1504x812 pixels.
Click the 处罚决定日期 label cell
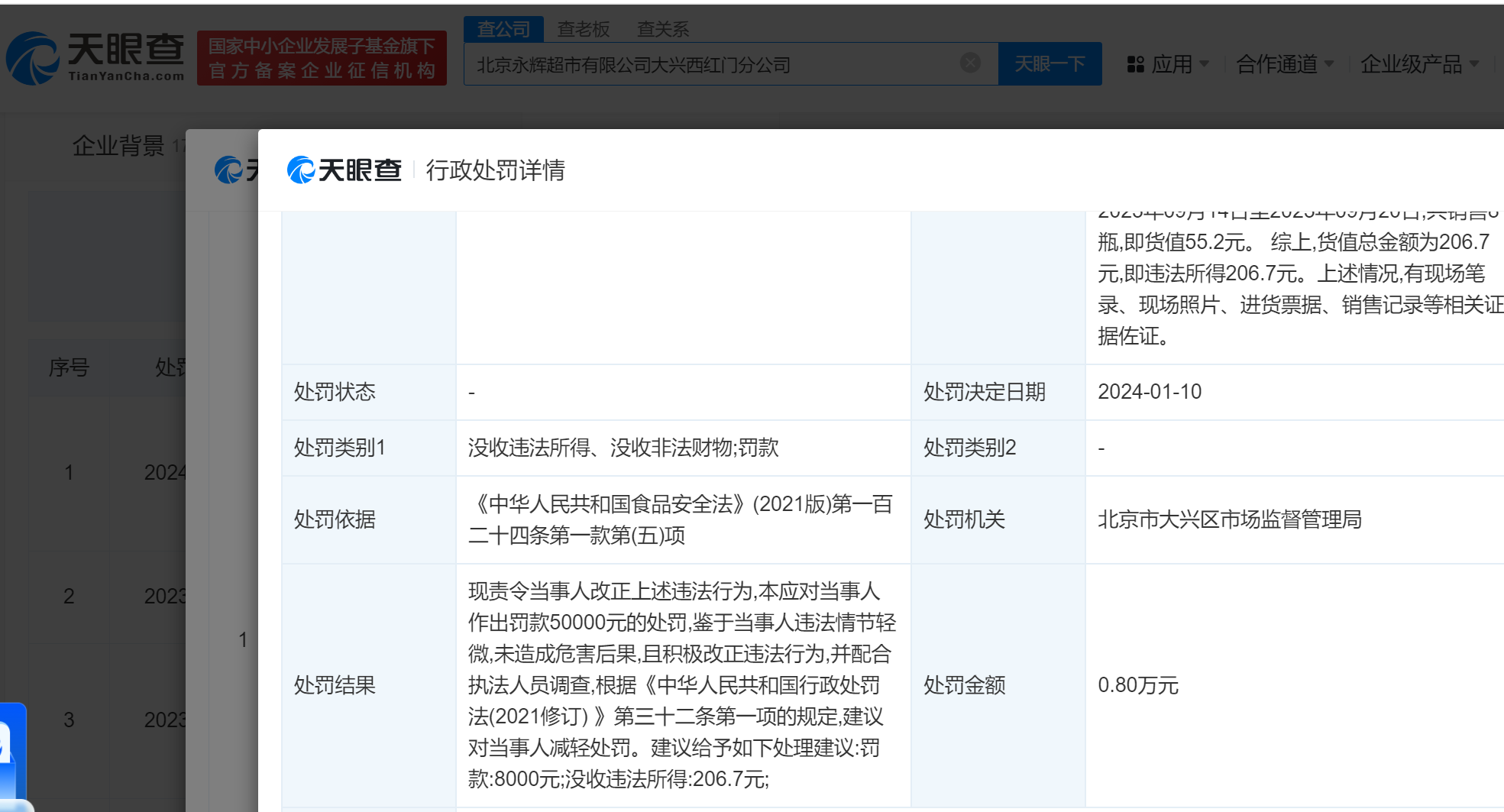[998, 392]
